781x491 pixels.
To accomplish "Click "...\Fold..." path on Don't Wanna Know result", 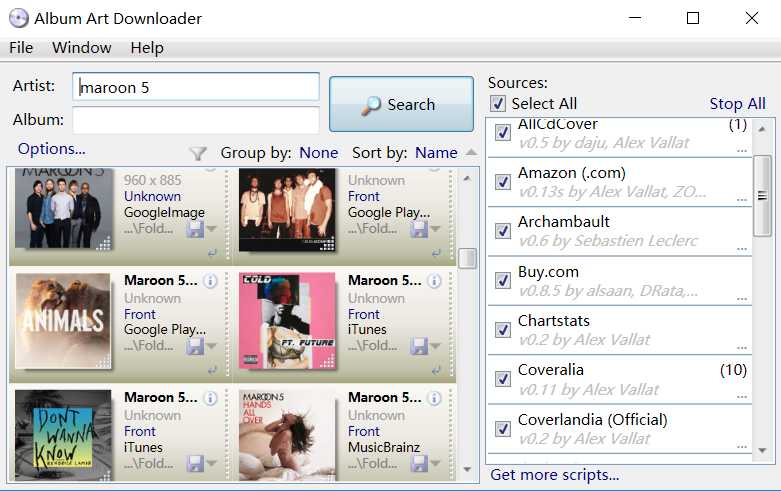I will pos(148,463).
